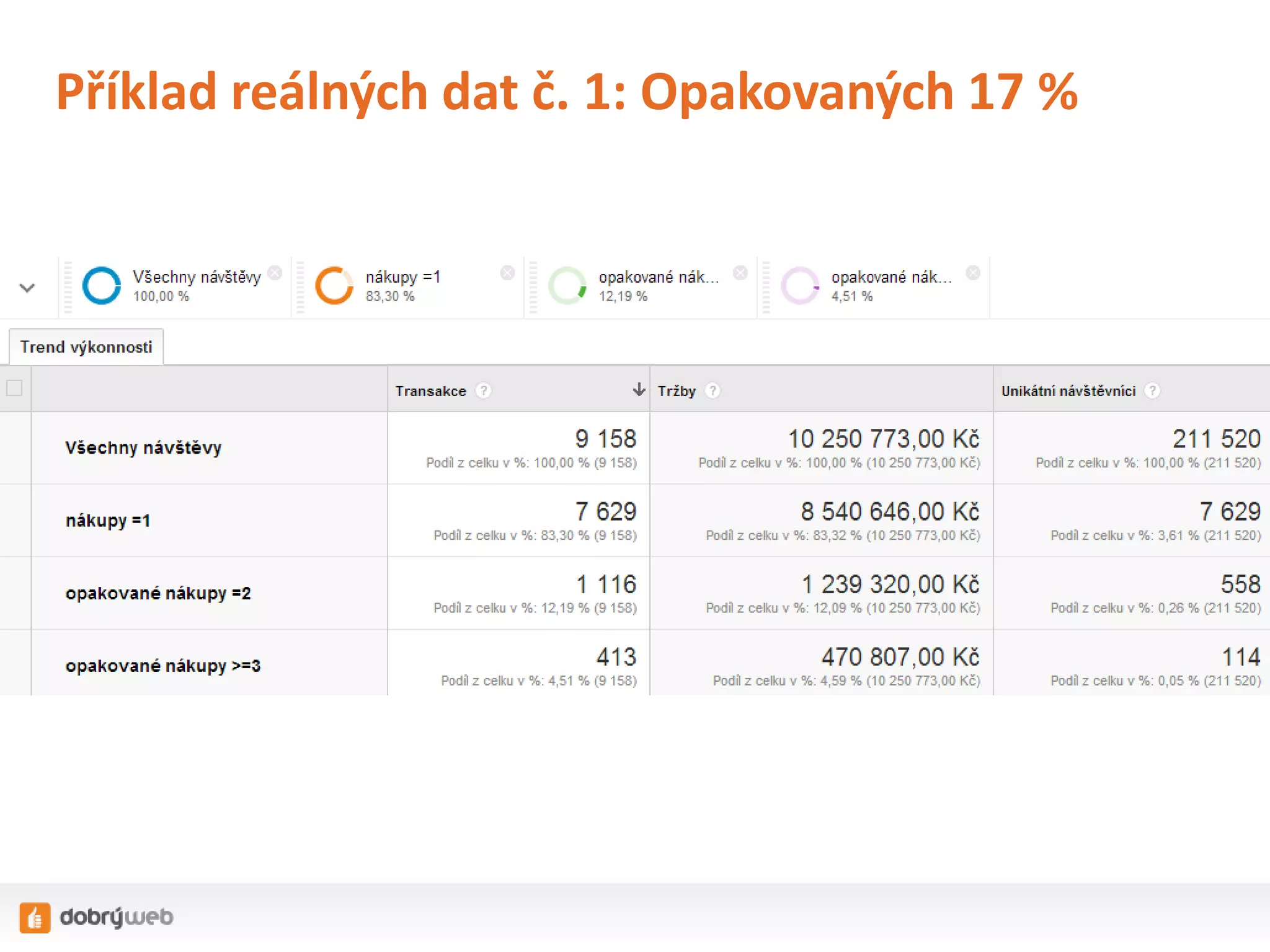Select the nákupy =1 segment label
Viewport: 1270px width, 952px height.
click(x=403, y=276)
